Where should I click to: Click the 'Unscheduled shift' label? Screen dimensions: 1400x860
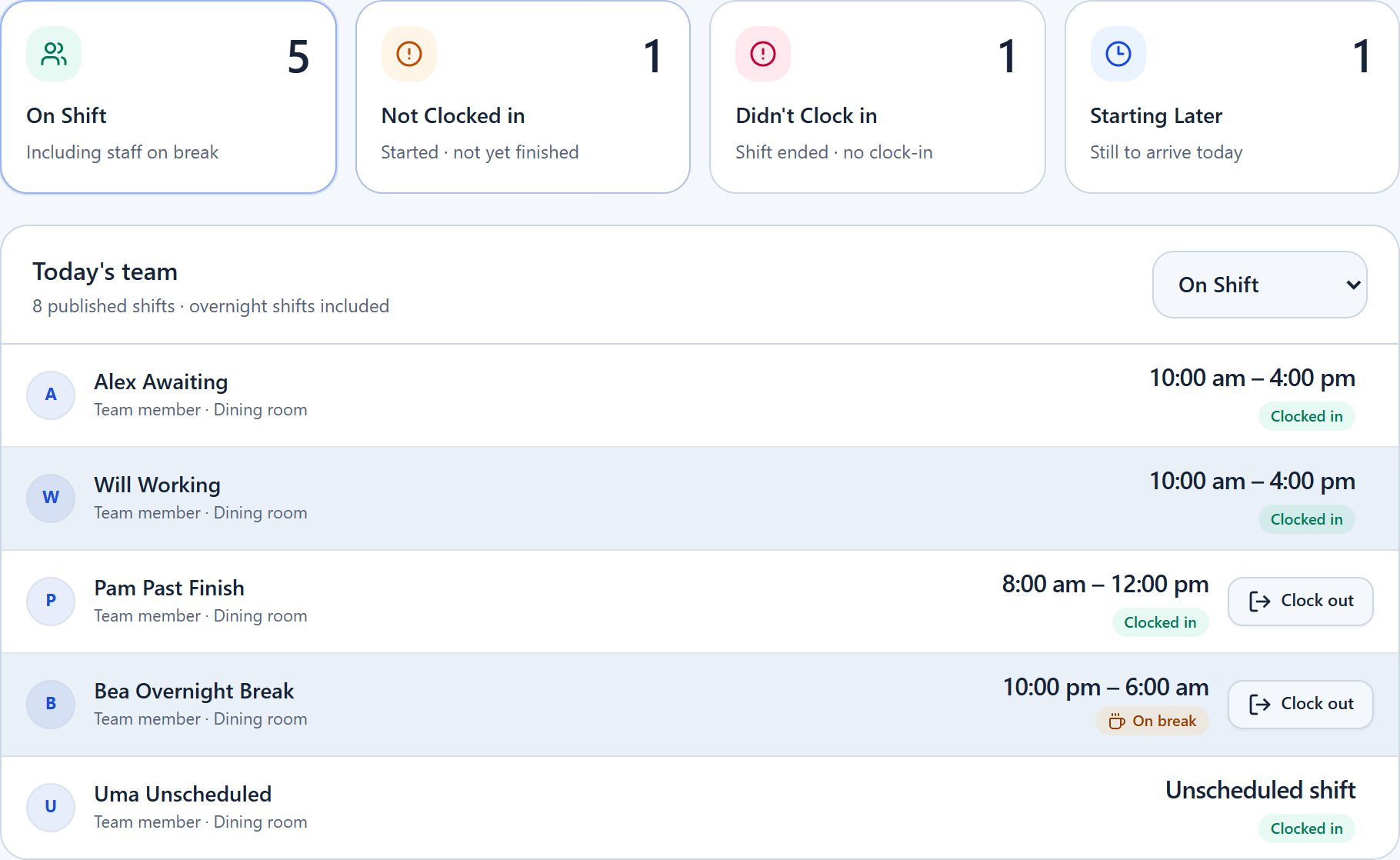pyautogui.click(x=1260, y=790)
